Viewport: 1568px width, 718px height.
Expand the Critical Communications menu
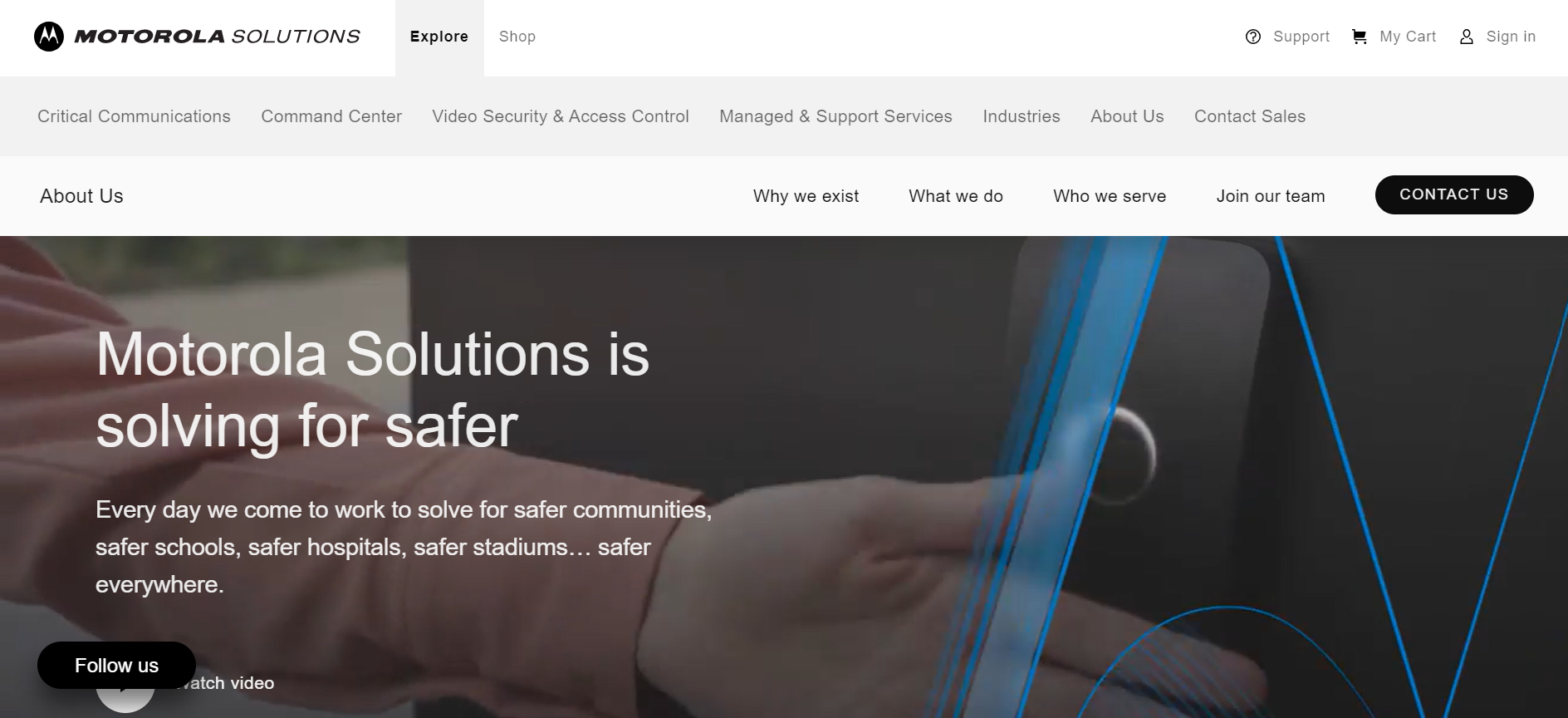(x=134, y=116)
